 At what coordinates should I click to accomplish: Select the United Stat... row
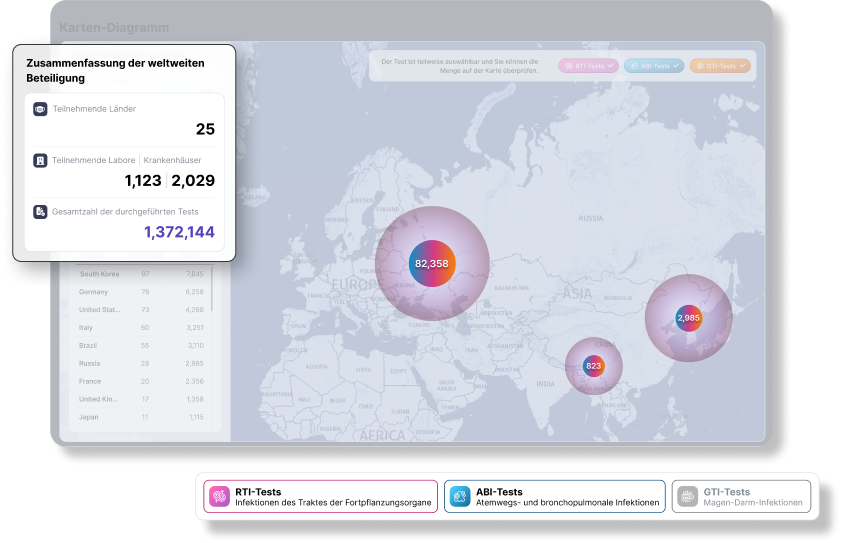141,310
